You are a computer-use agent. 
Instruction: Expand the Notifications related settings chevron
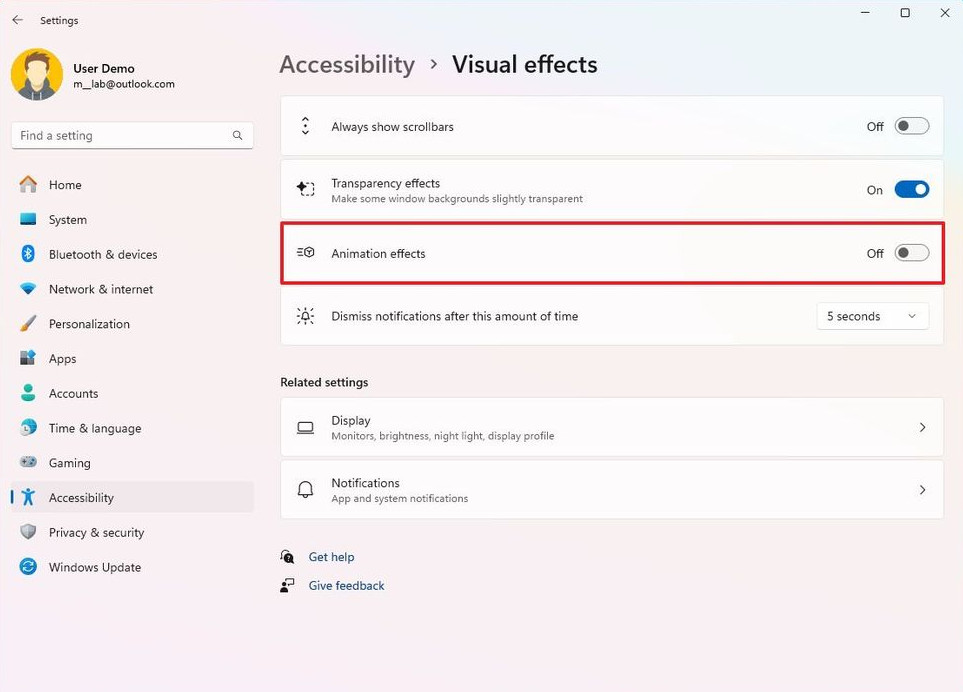coord(922,490)
